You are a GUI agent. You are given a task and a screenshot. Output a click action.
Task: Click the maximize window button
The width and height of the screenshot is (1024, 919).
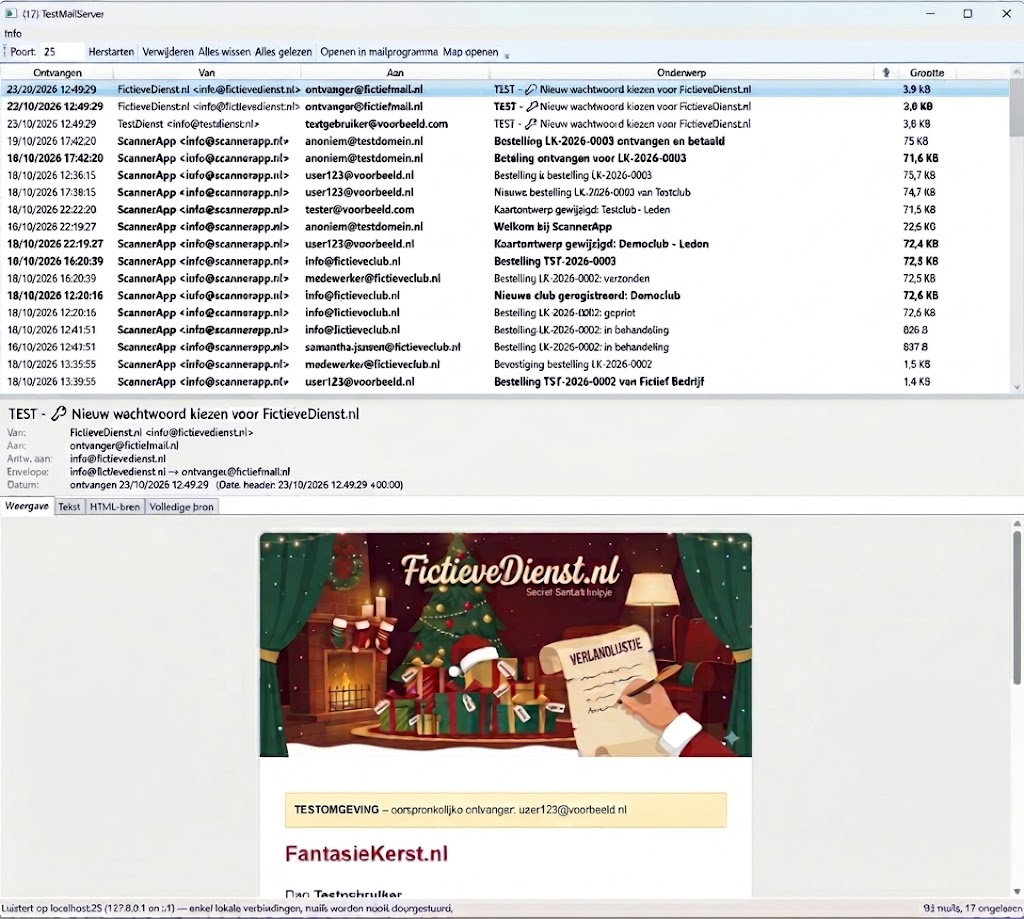tap(968, 14)
